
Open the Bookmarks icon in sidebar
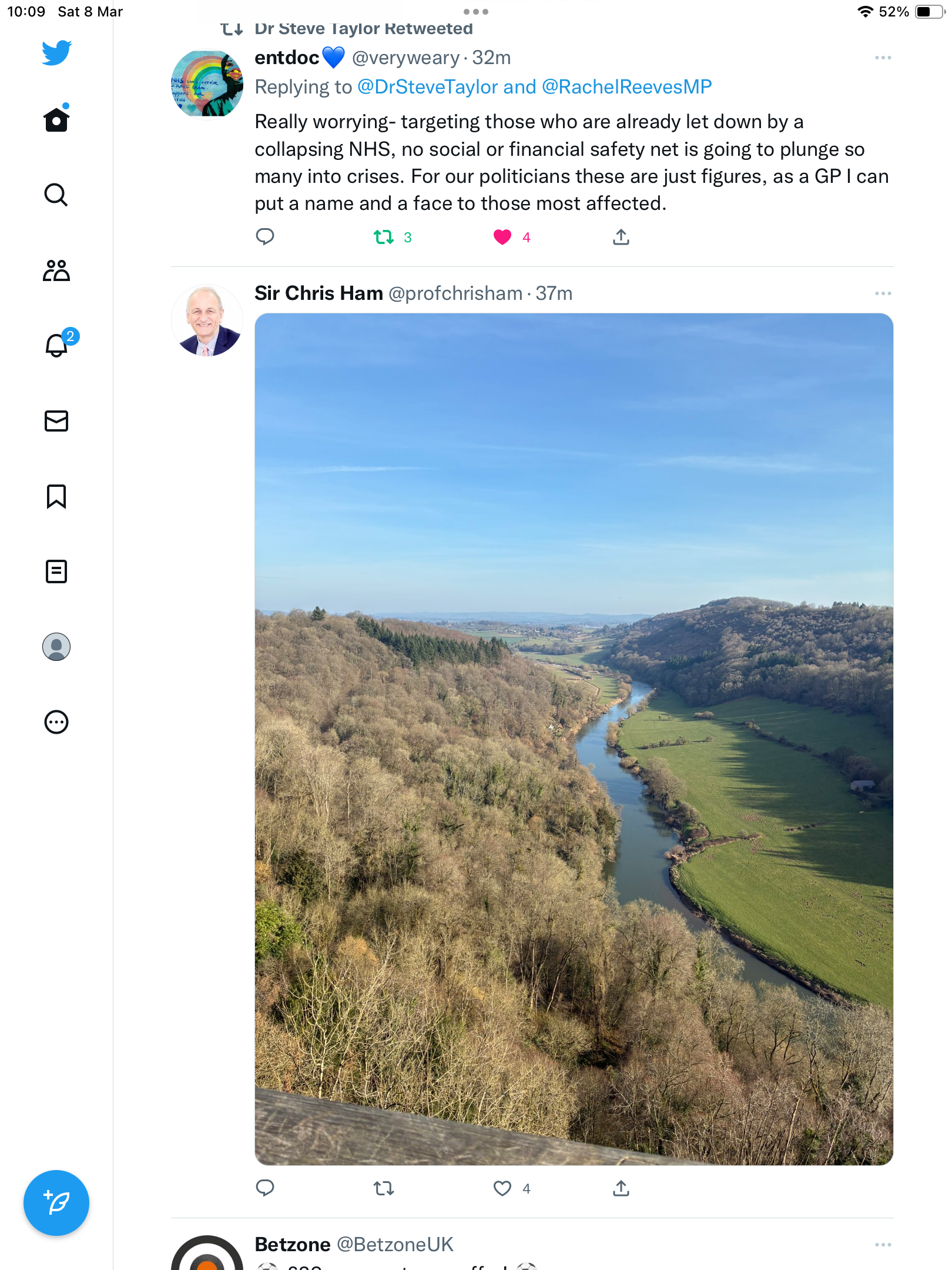56,496
